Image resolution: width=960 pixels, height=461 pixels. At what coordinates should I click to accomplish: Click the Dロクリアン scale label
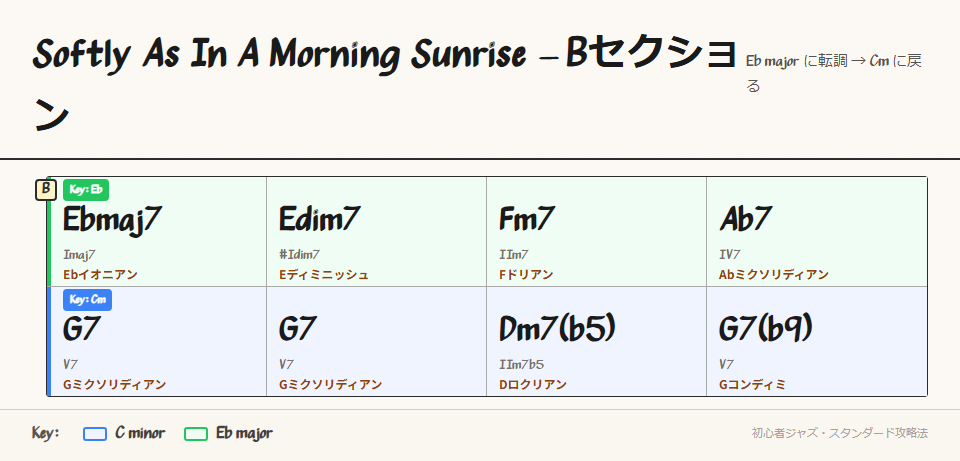click(533, 384)
